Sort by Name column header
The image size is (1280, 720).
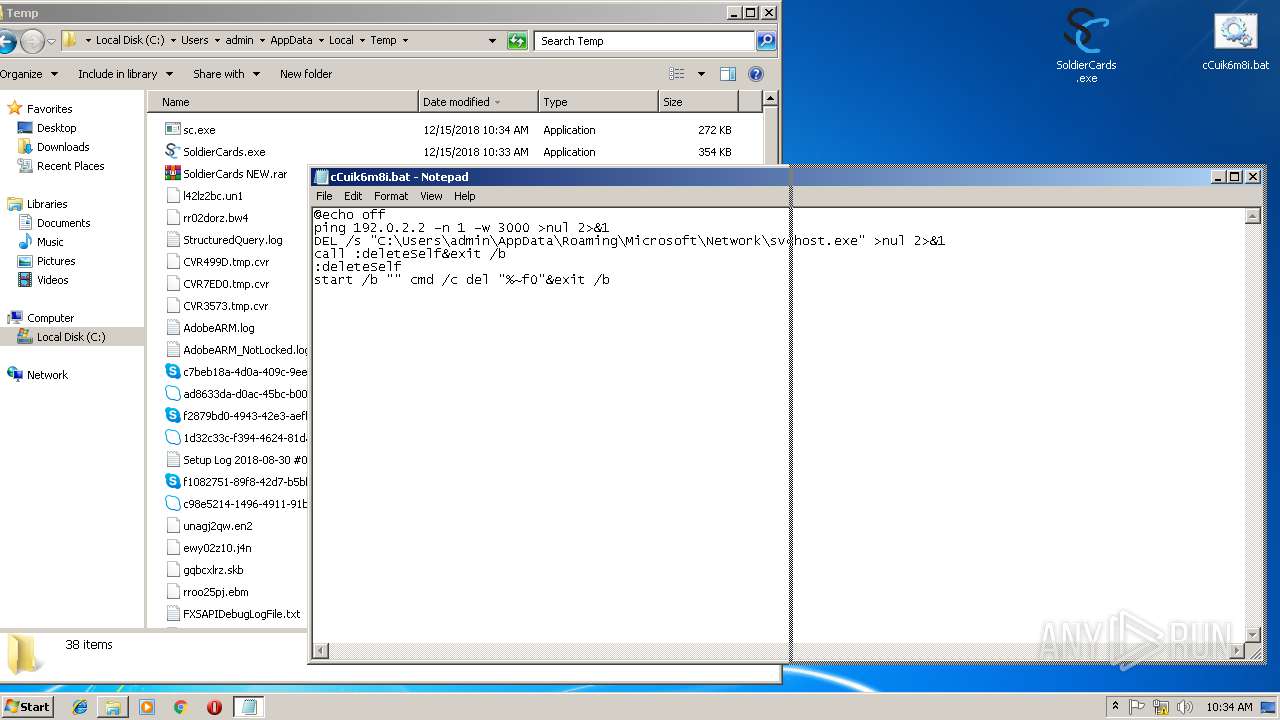click(283, 102)
